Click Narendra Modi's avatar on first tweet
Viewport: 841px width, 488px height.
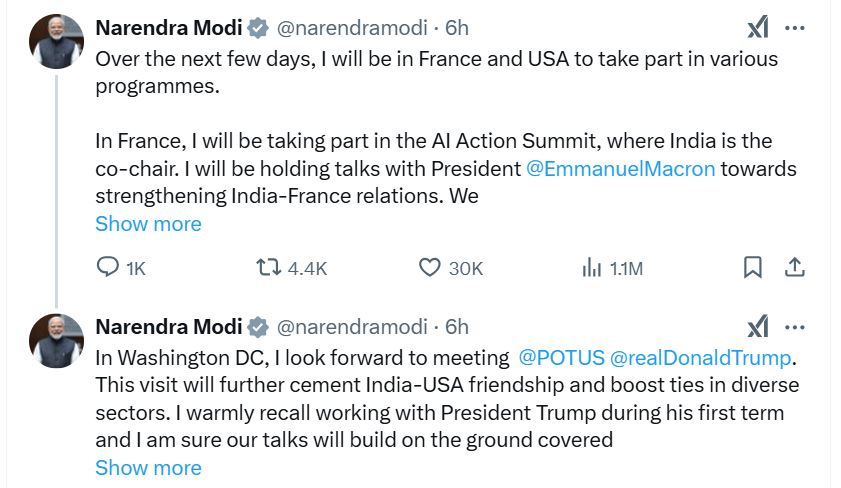coord(56,41)
